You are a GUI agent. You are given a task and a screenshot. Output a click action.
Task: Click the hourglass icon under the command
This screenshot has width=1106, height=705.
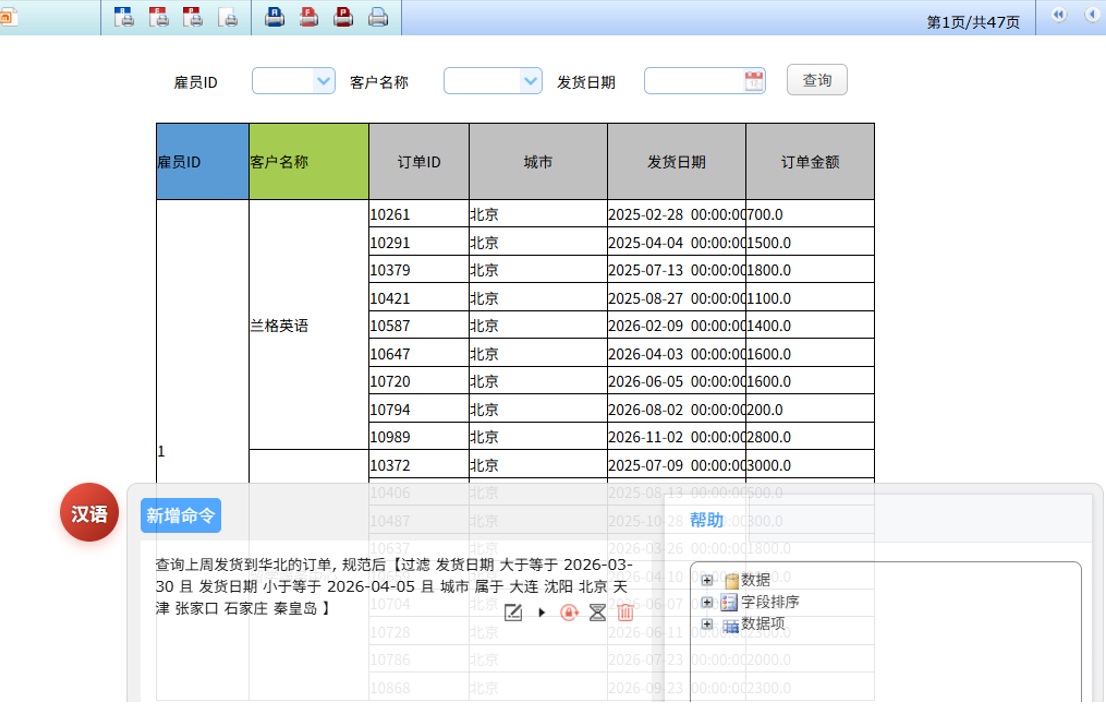pyautogui.click(x=597, y=612)
